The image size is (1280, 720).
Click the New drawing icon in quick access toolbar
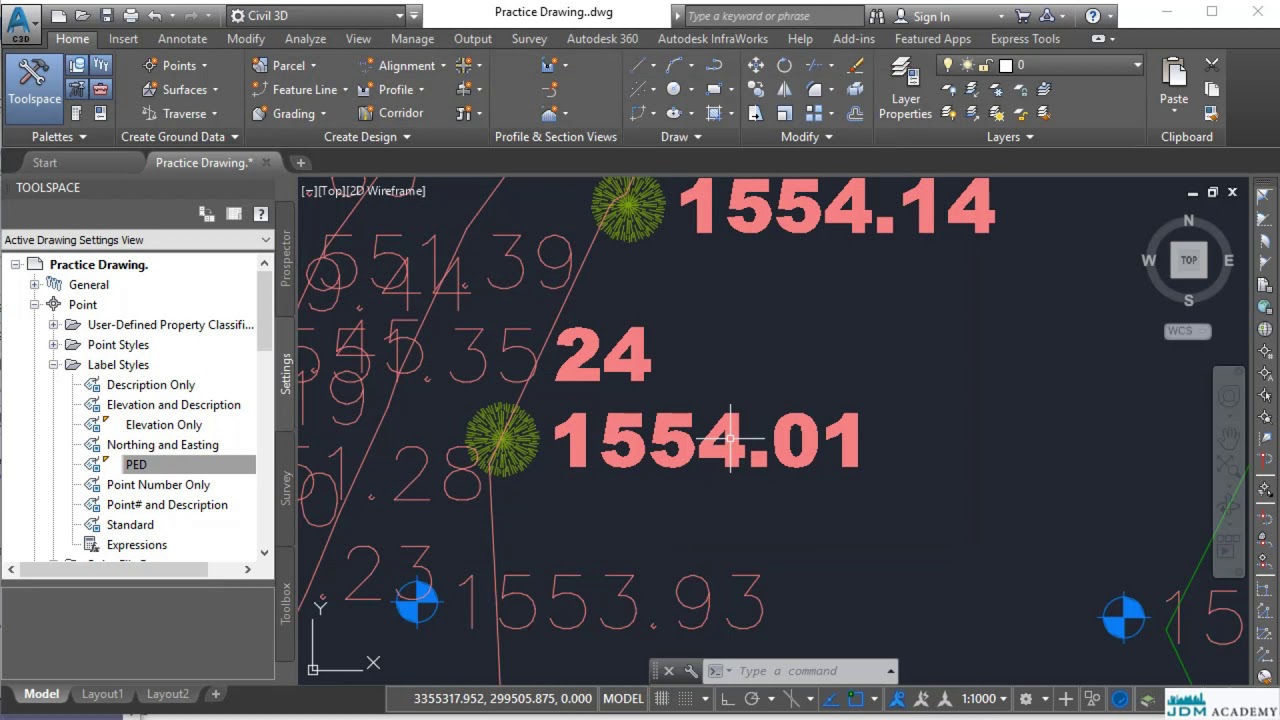[59, 16]
